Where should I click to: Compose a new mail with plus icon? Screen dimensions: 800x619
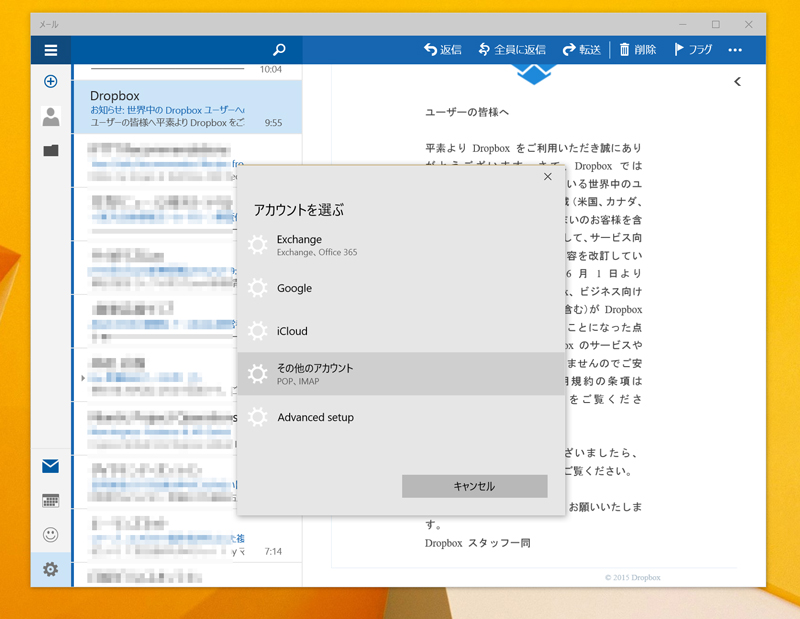point(51,81)
